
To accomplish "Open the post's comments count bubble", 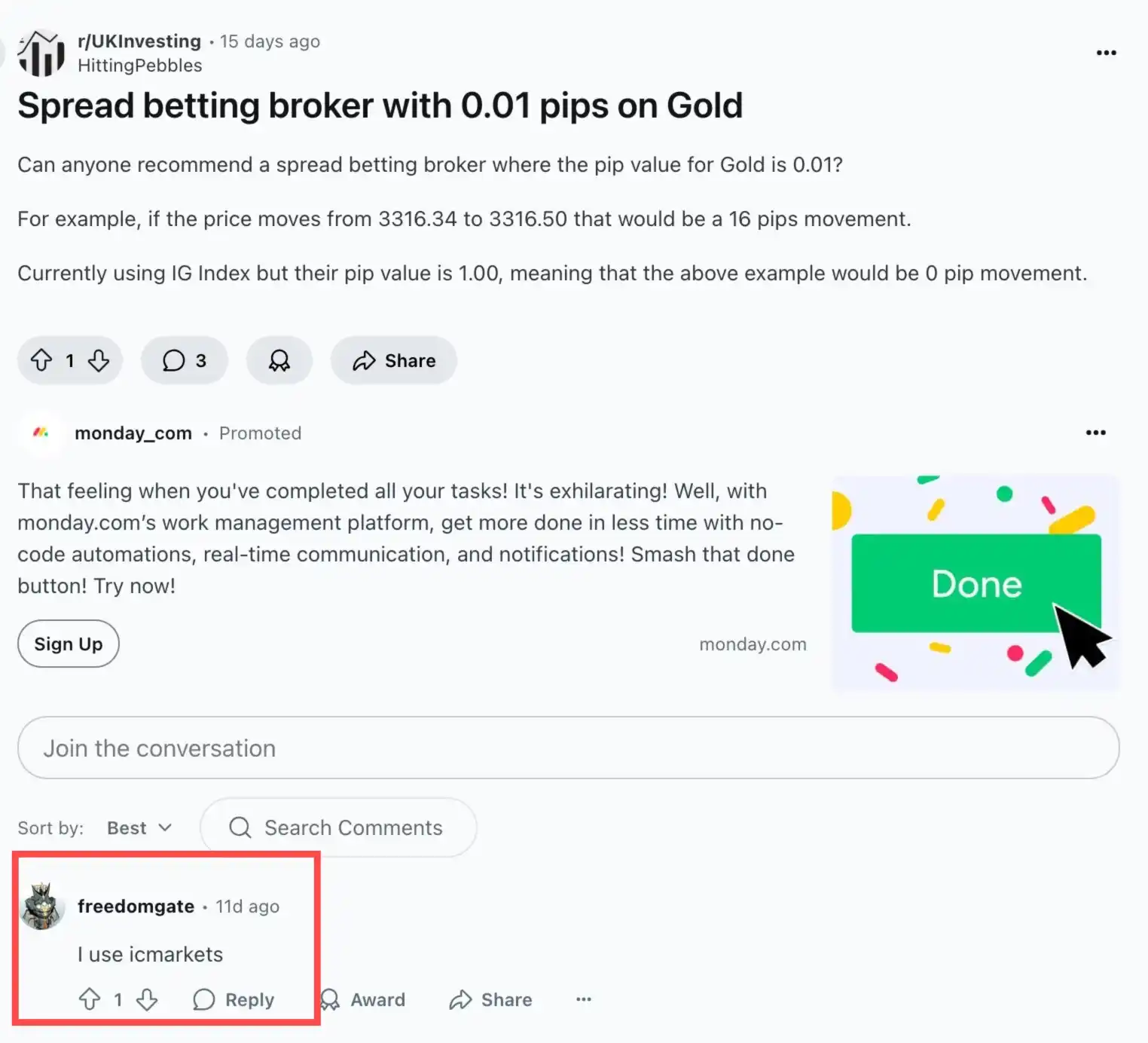I will pos(185,360).
